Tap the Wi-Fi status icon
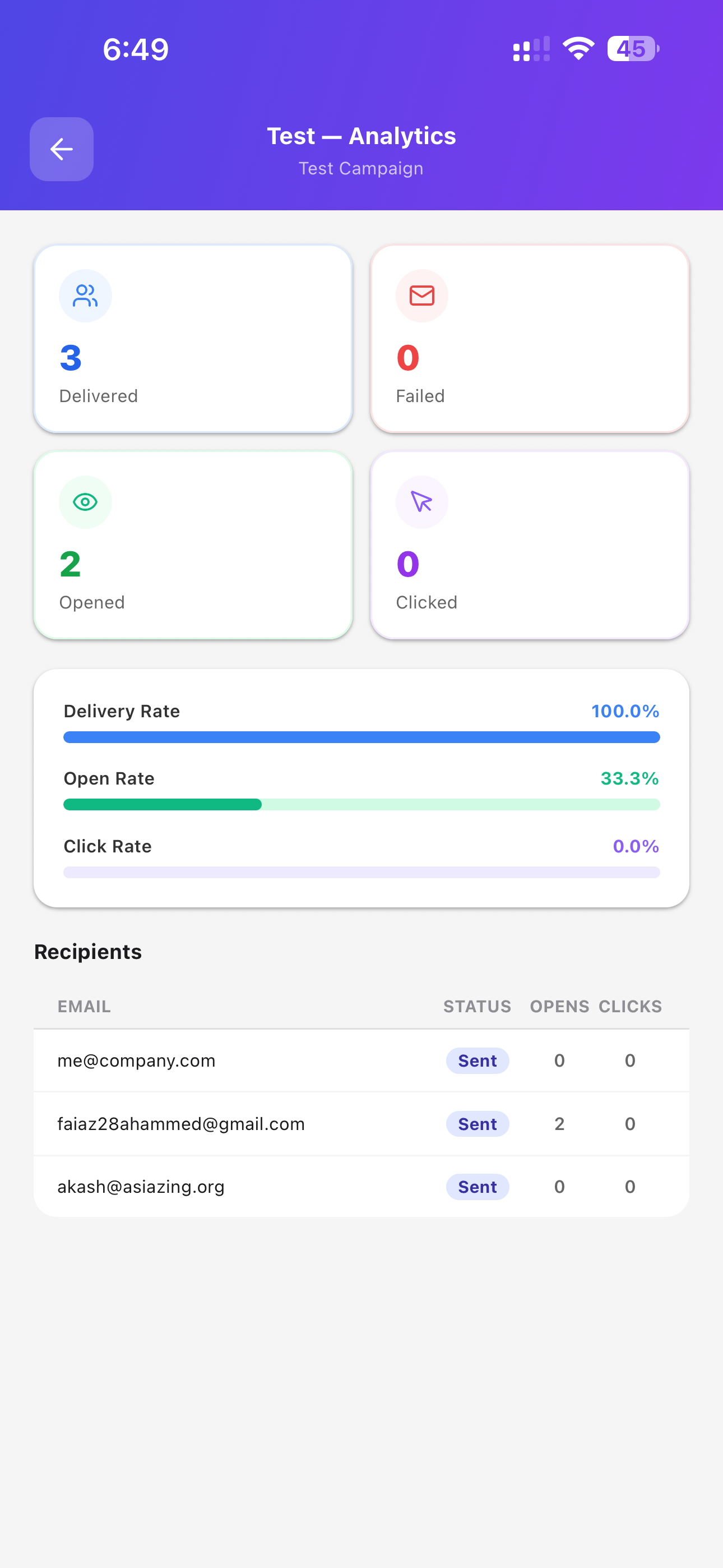 578,49
